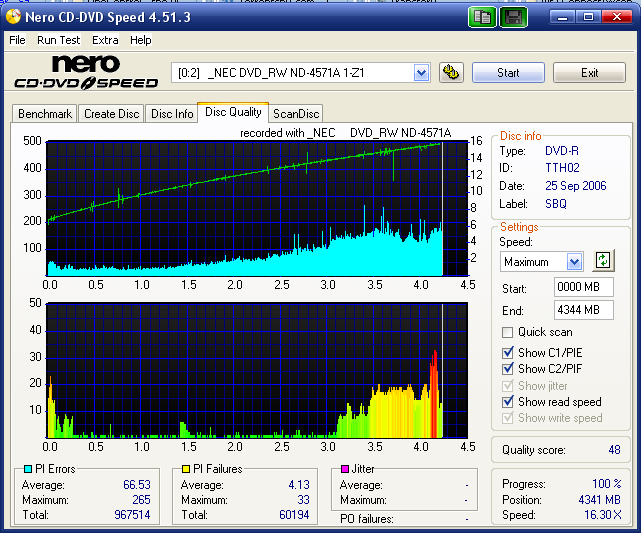Open the File menu
Screen dimensions: 641x533
(x=17, y=40)
